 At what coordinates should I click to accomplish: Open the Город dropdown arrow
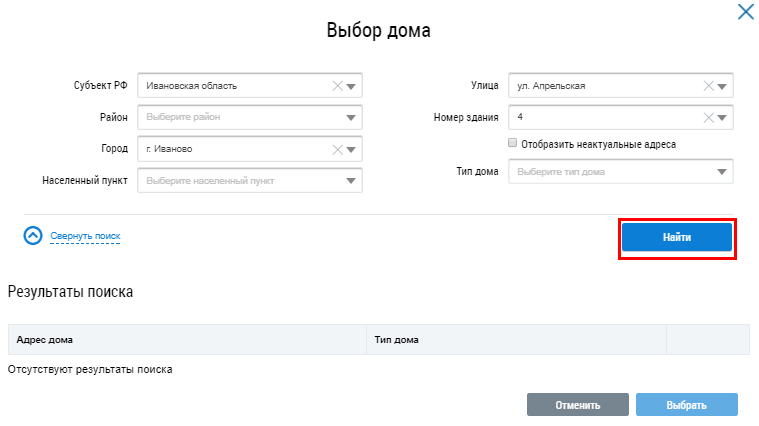tap(352, 149)
